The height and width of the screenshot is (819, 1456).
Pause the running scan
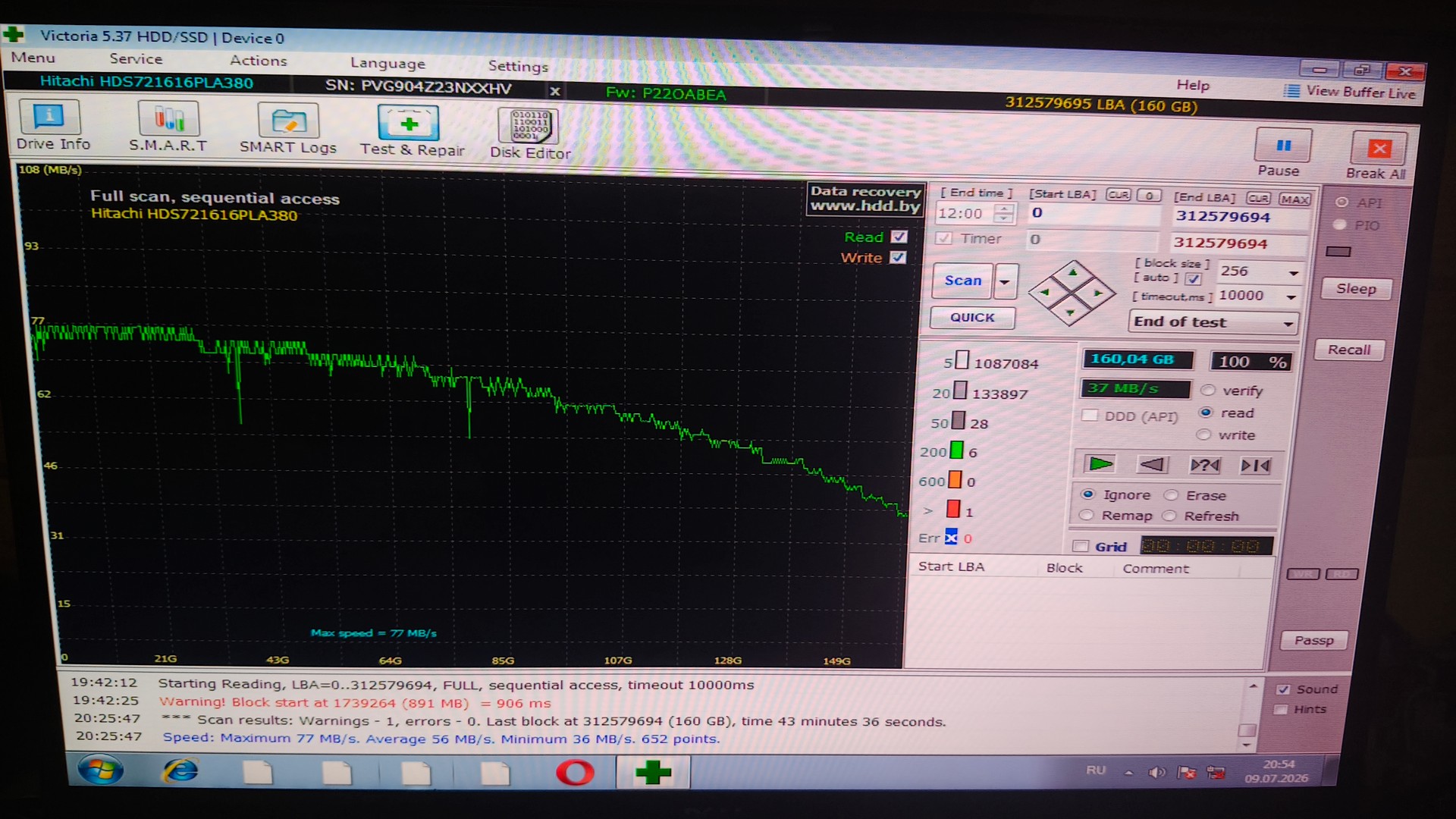tap(1281, 152)
